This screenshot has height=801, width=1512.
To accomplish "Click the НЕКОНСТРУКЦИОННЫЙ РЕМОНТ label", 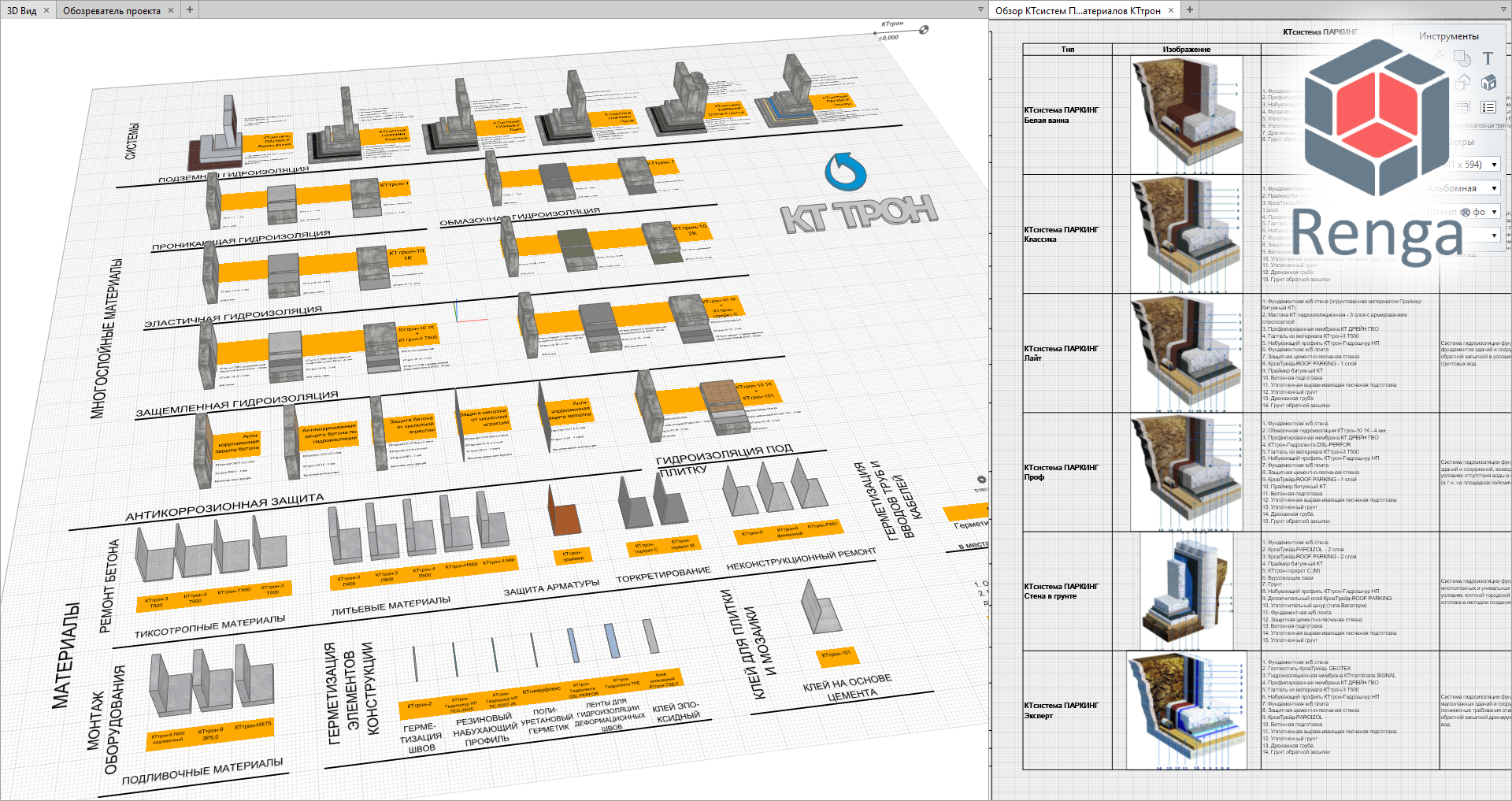I will [801, 559].
